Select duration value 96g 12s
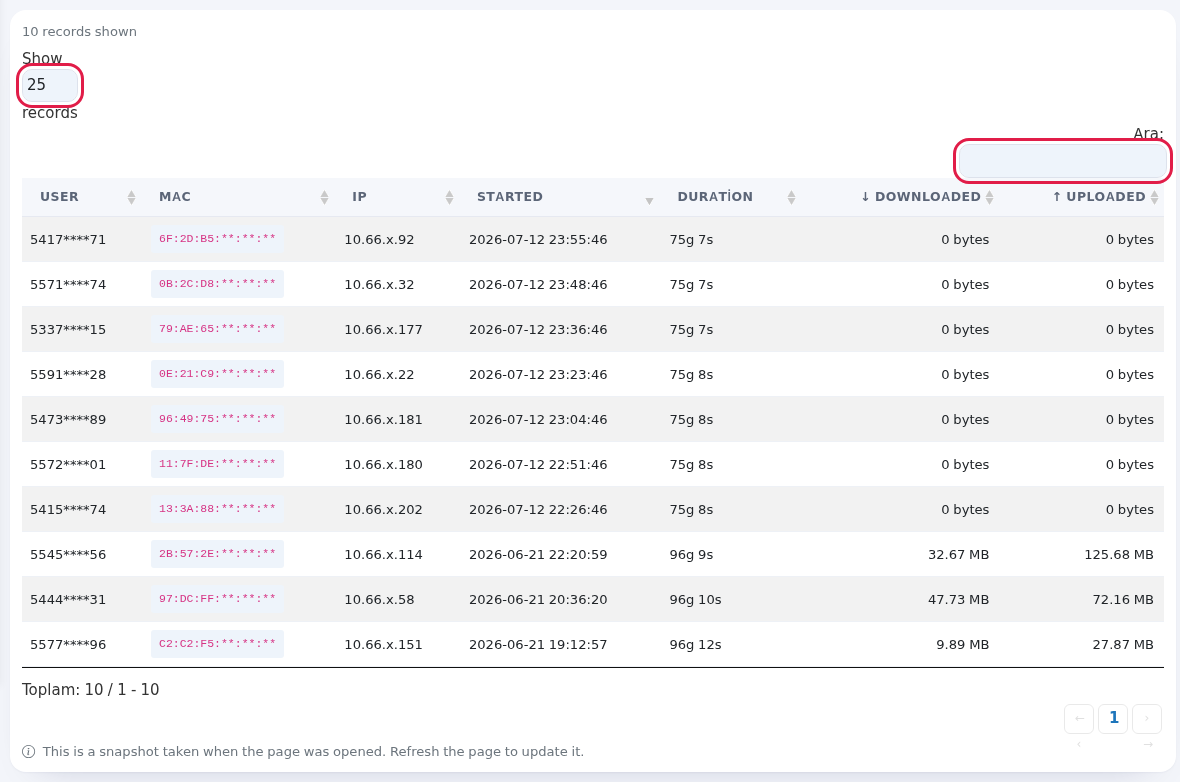This screenshot has height=782, width=1180. click(x=695, y=645)
